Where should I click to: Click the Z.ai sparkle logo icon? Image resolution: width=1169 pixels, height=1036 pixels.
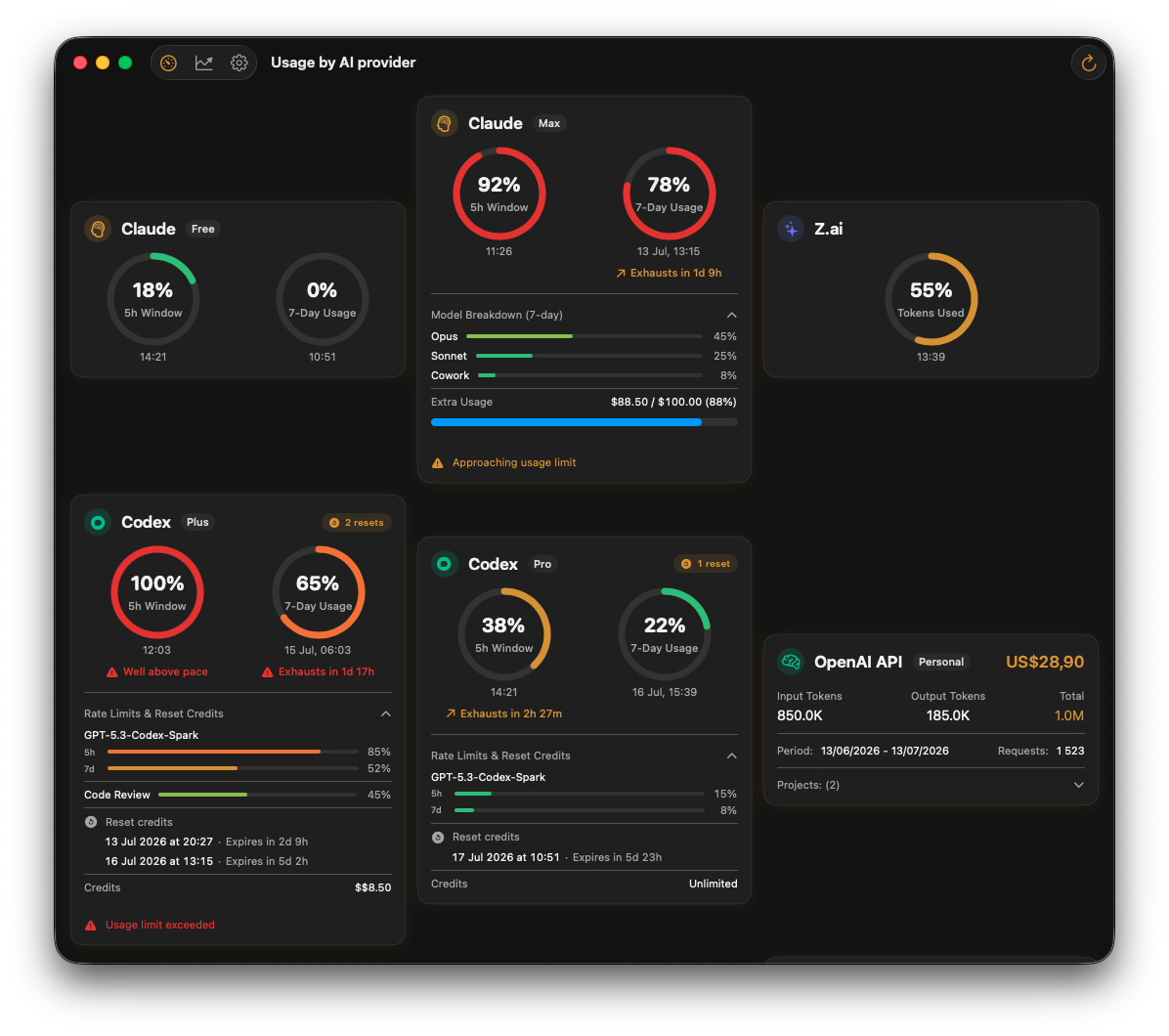click(x=791, y=229)
